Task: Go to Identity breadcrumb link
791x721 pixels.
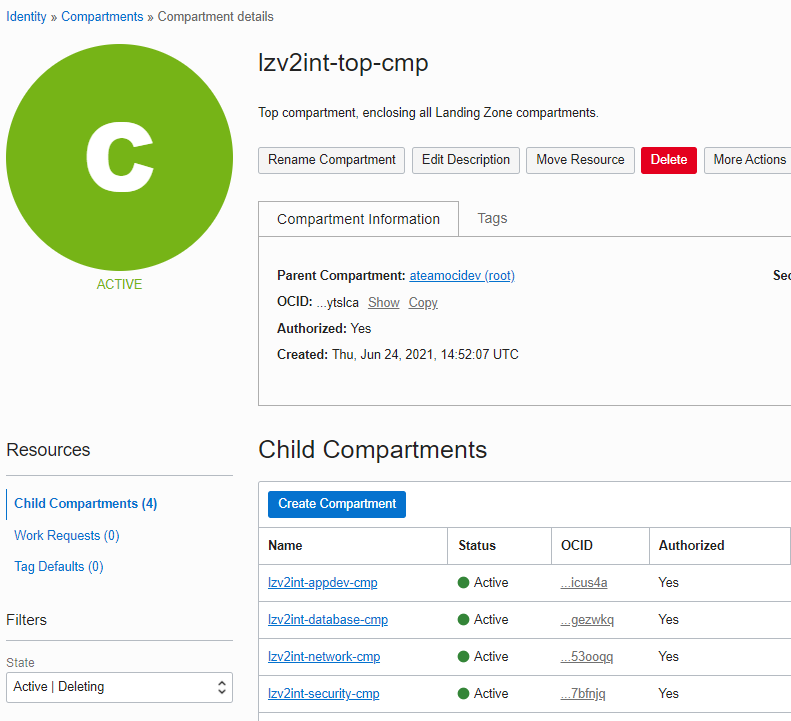Action: coord(26,17)
